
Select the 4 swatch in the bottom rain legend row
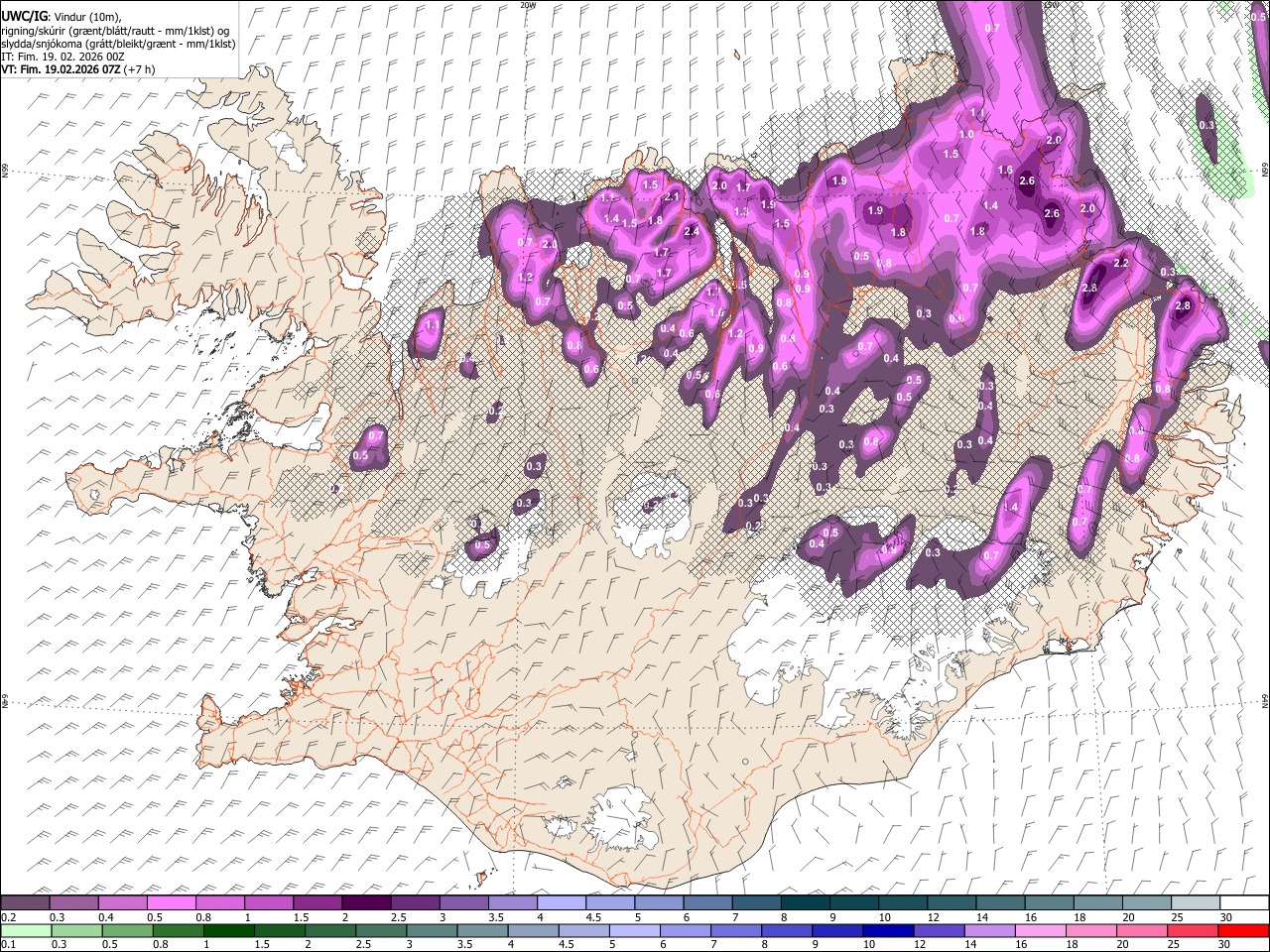[x=532, y=930]
